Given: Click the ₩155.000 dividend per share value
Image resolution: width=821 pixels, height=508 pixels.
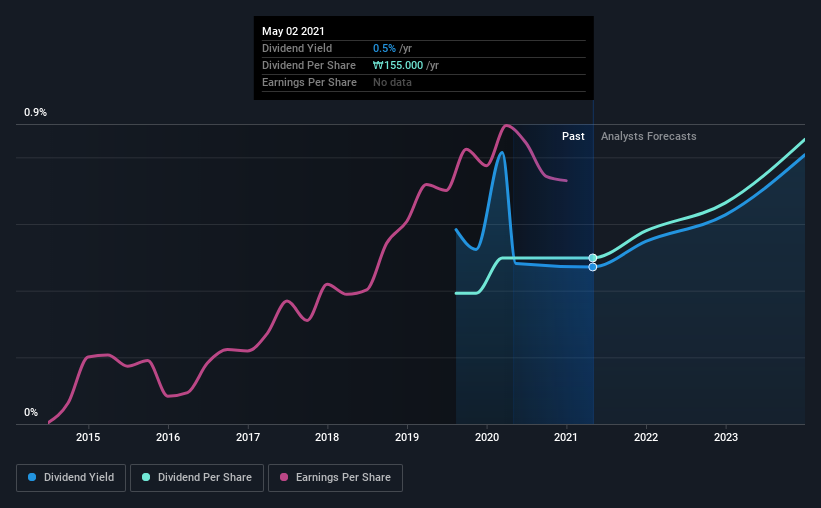Looking at the screenshot, I should [398, 65].
